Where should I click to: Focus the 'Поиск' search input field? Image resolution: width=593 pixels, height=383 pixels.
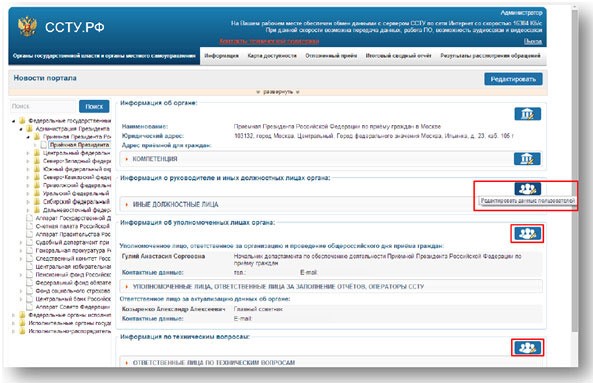point(43,107)
